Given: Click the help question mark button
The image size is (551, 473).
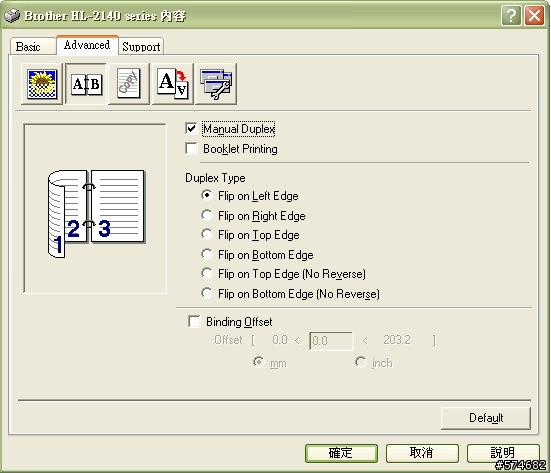Looking at the screenshot, I should tap(511, 16).
